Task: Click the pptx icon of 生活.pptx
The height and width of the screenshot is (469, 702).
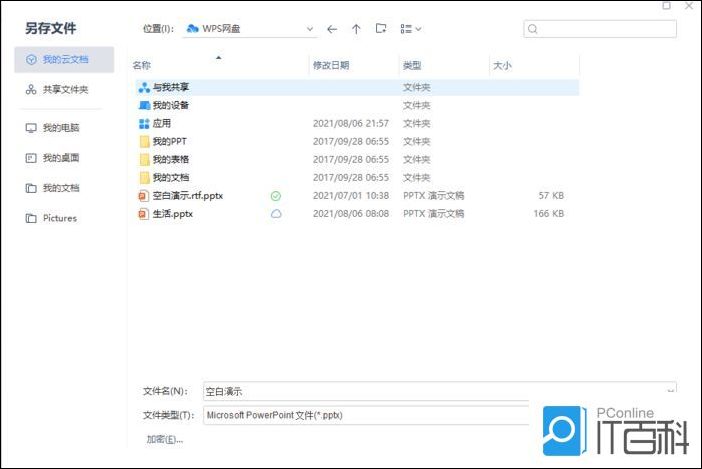Action: (143, 214)
